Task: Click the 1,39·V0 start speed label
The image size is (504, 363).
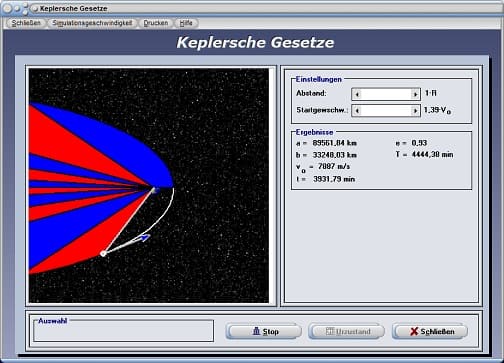Action: [437, 110]
